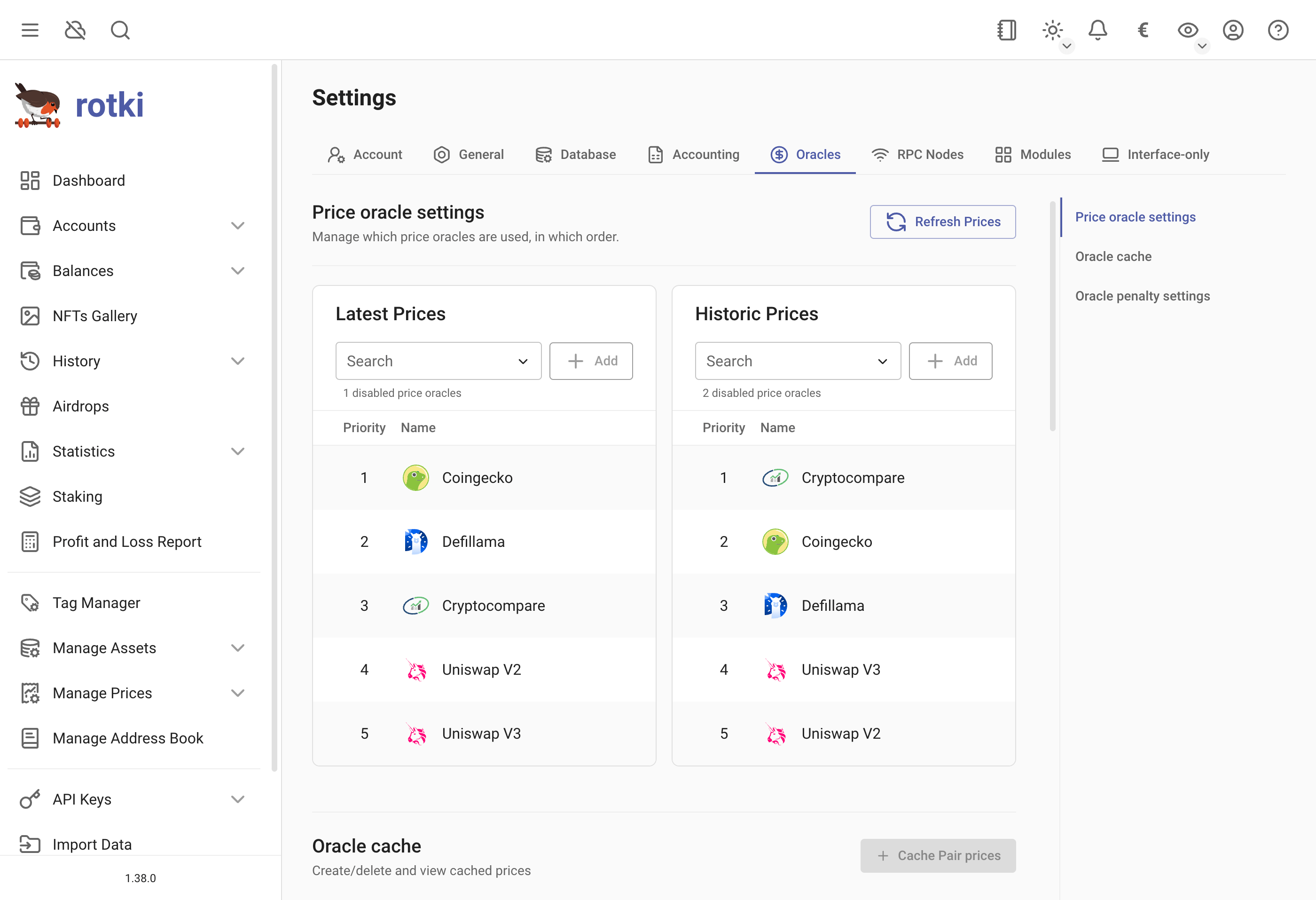Open the euro currency selector
1316x900 pixels.
[x=1143, y=30]
